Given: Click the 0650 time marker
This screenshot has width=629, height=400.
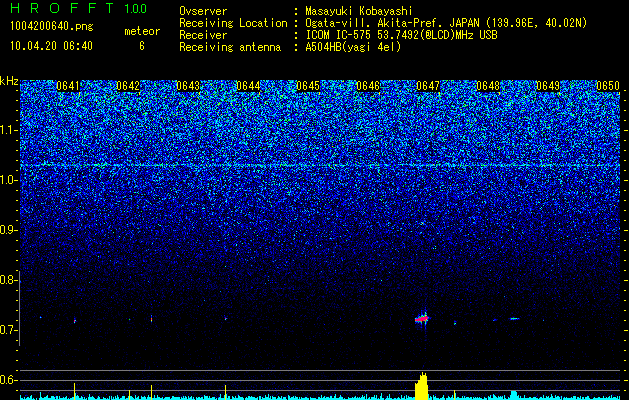Looking at the screenshot, I should [x=608, y=86].
